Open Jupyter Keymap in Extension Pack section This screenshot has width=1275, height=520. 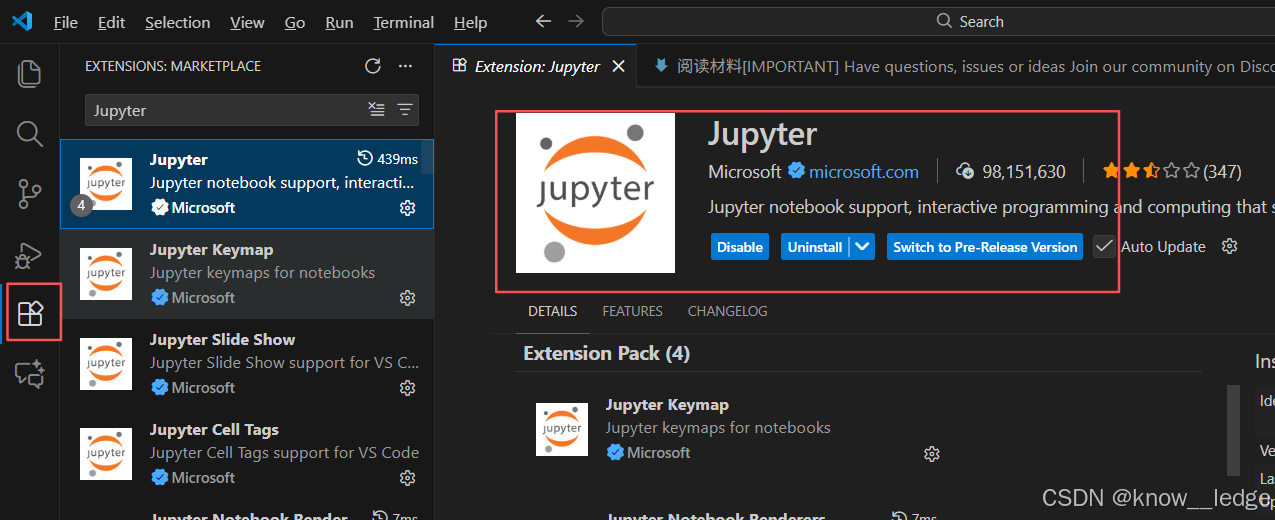[x=667, y=405]
